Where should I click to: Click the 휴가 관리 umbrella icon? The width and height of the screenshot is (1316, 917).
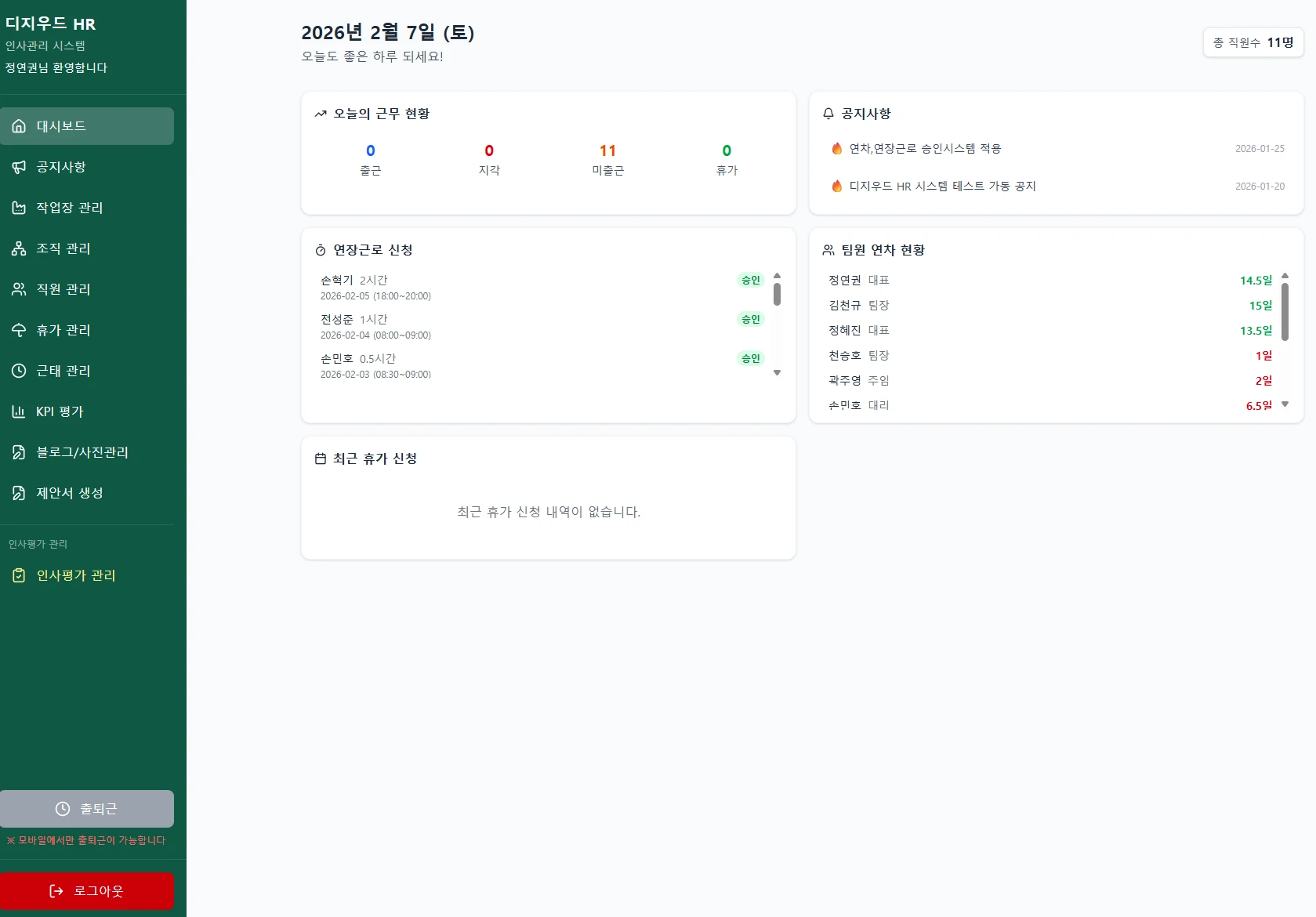pos(19,330)
